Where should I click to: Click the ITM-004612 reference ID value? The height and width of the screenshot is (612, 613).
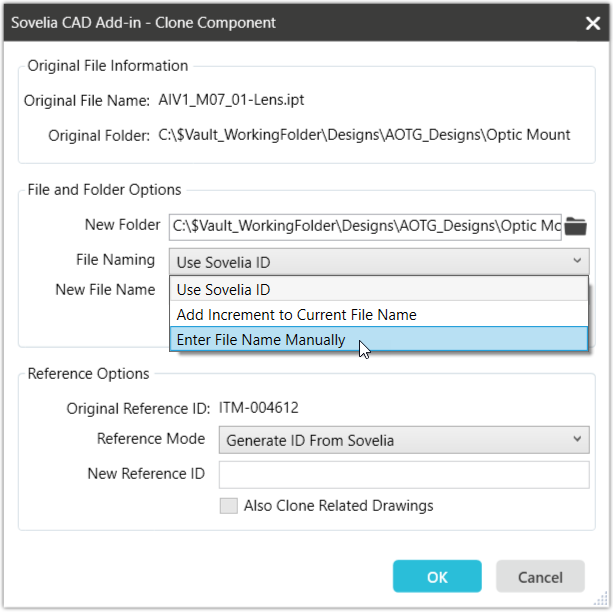point(258,407)
